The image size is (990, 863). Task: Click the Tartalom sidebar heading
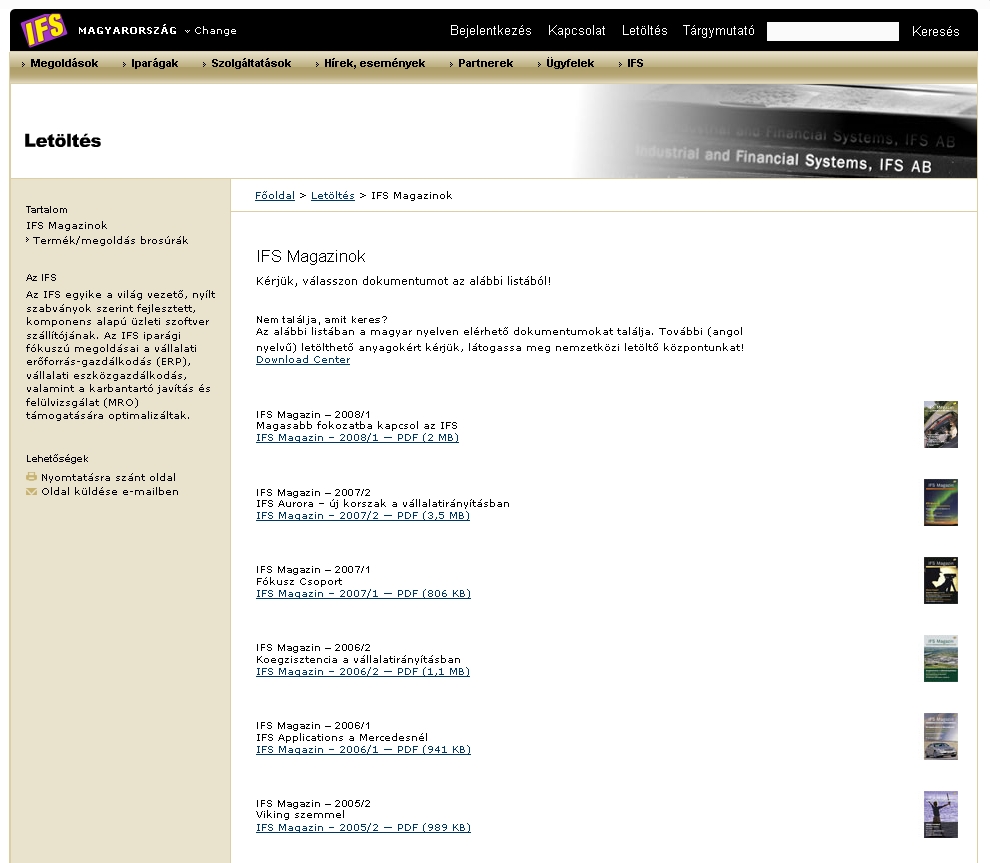47,210
